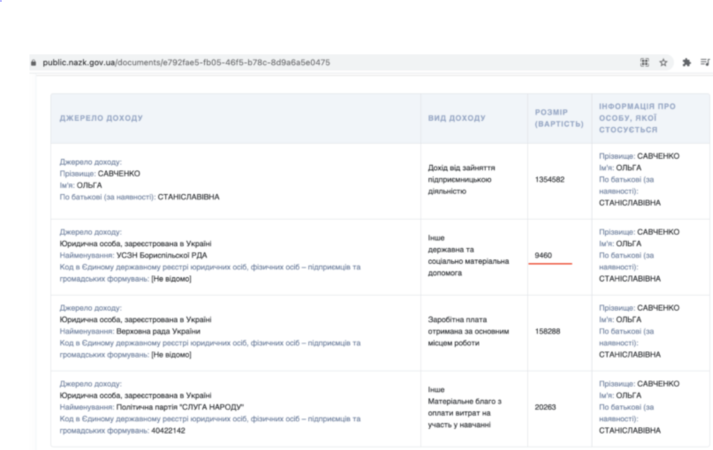Click the ІНФОРМАЦІЯ ПРО ОСОБУ column header
The image size is (713, 450).
[x=637, y=117]
